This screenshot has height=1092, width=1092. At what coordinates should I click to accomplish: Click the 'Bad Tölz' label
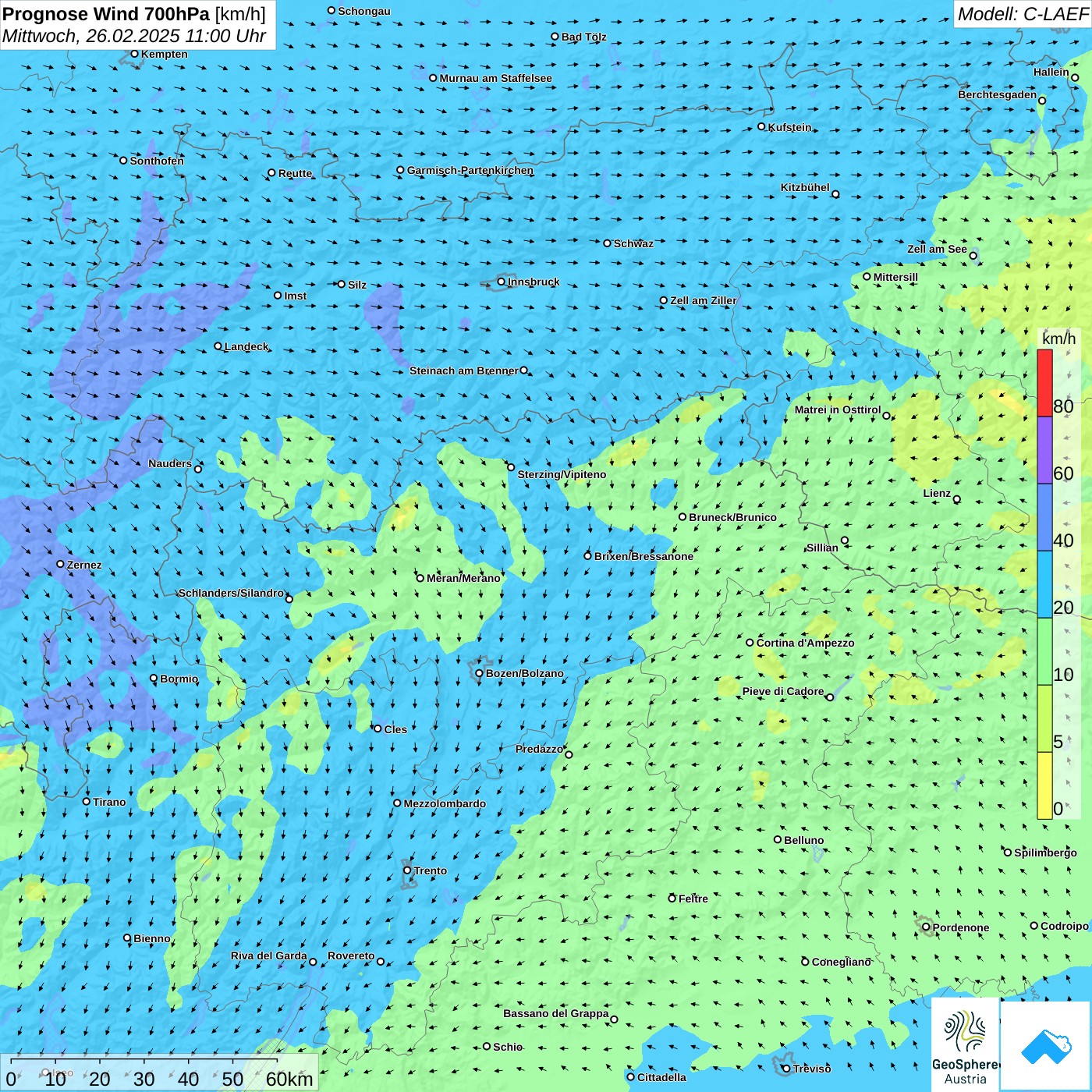[x=584, y=37]
